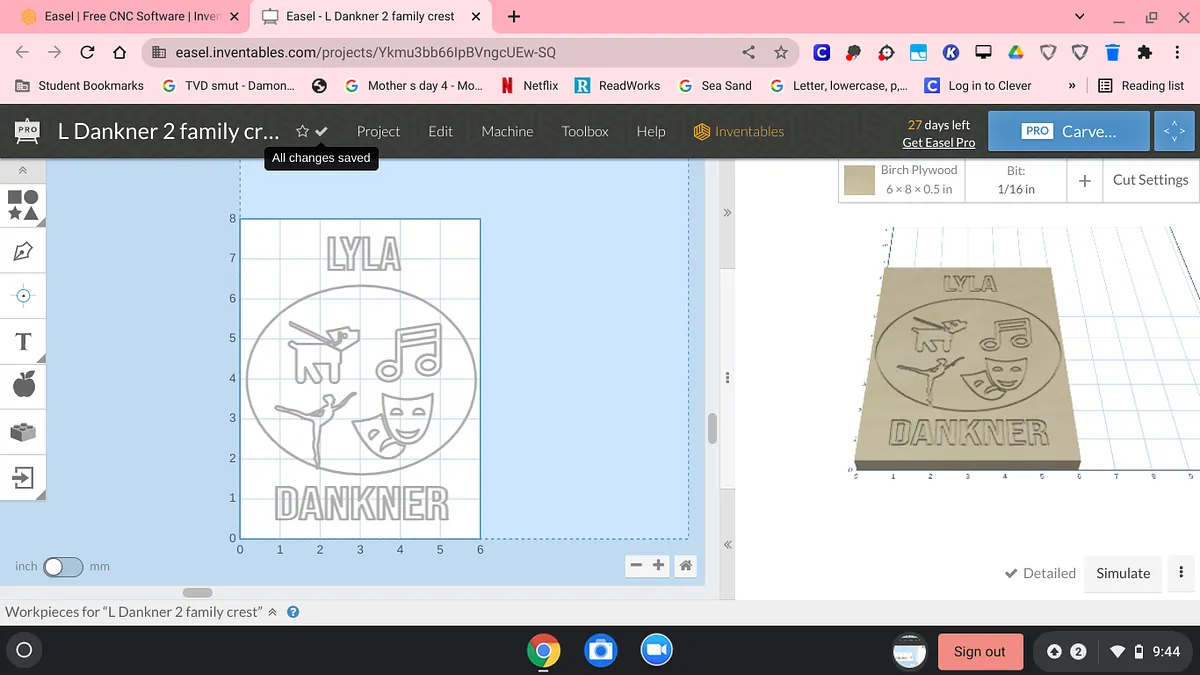The image size is (1200, 675).
Task: Click the Get Easel Pro link
Action: pyautogui.click(x=938, y=143)
